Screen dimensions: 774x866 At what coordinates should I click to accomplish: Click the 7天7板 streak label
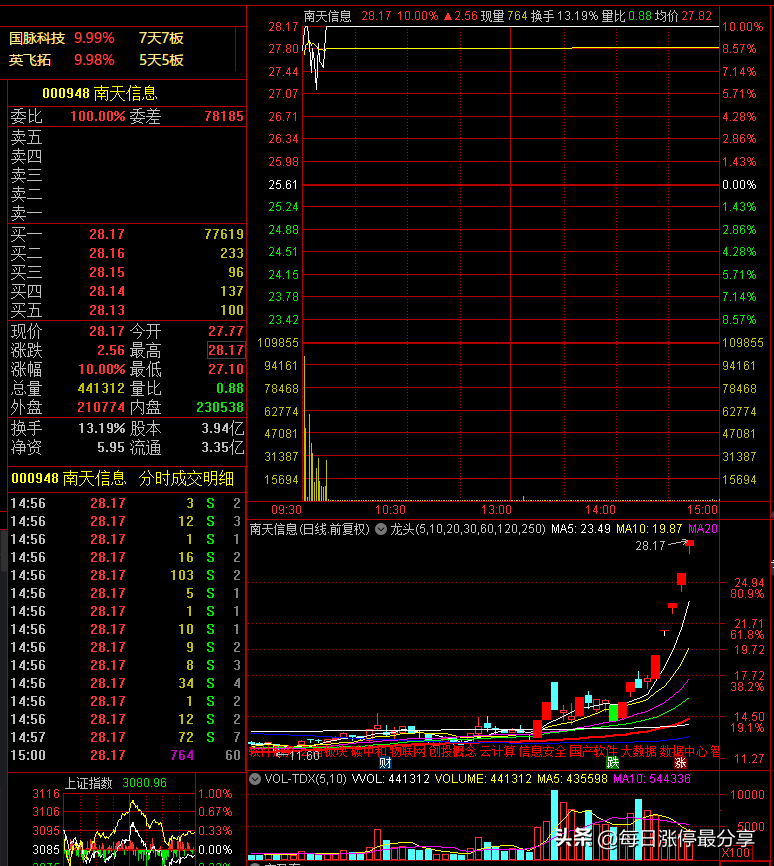[161, 38]
